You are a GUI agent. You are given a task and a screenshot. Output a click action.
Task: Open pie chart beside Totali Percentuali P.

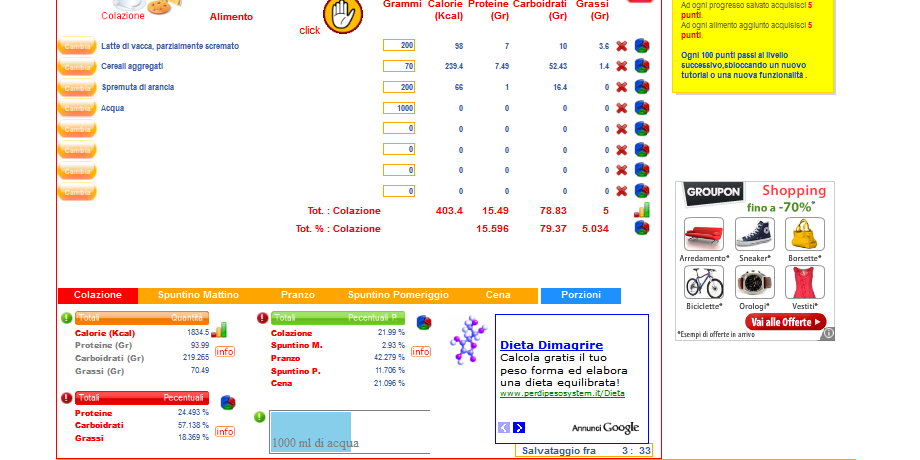[x=424, y=322]
